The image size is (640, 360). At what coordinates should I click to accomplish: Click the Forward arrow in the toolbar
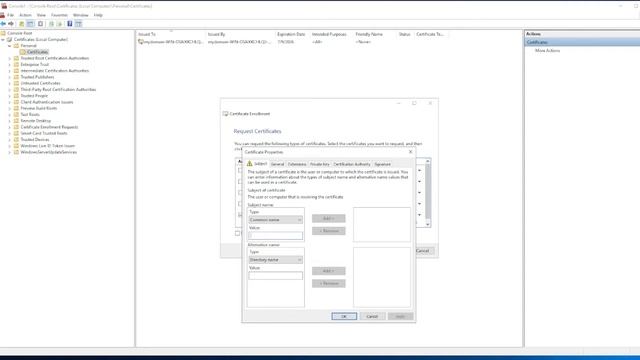(11, 24)
